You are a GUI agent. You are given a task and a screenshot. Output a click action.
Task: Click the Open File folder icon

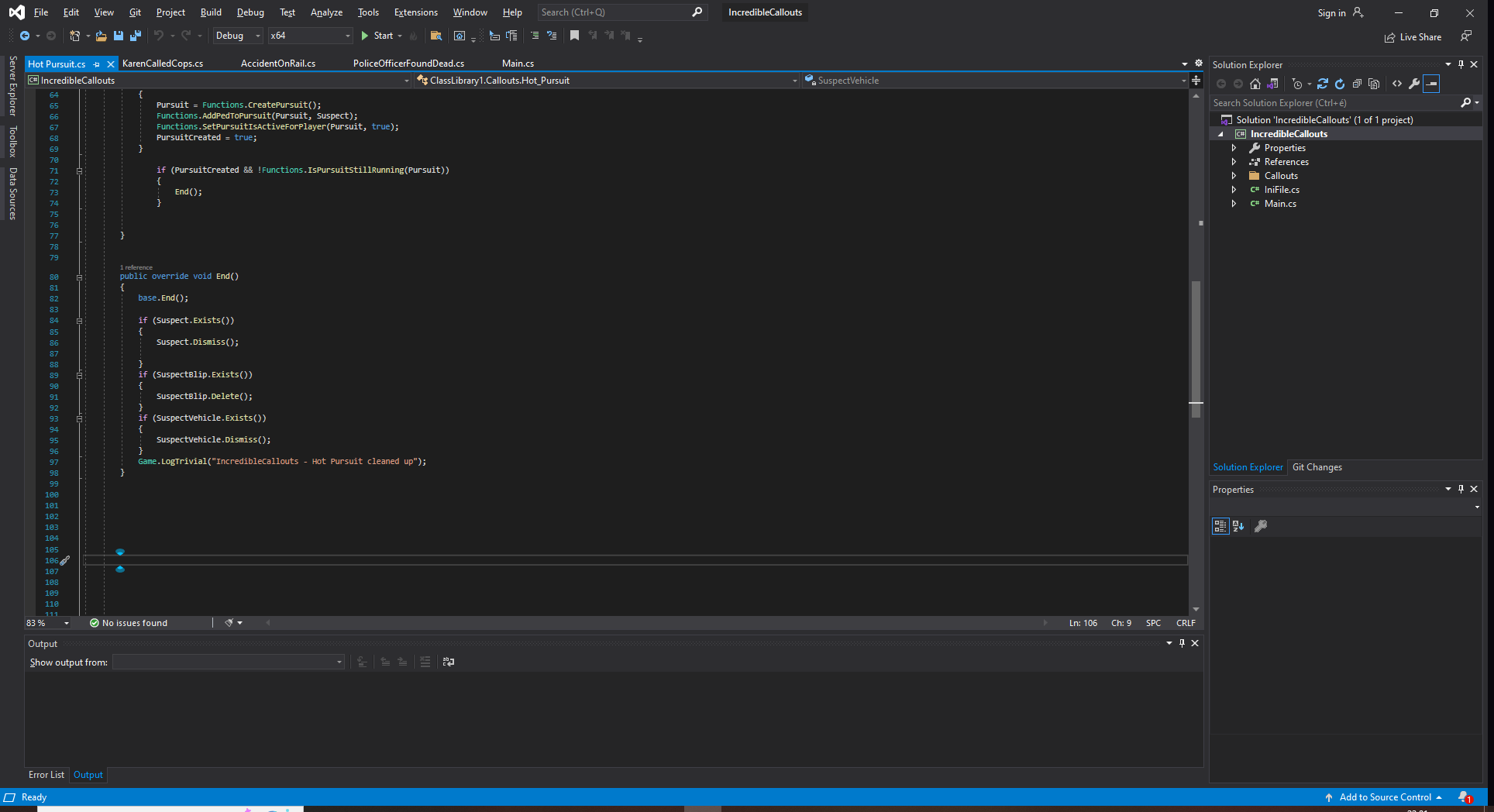click(x=101, y=36)
